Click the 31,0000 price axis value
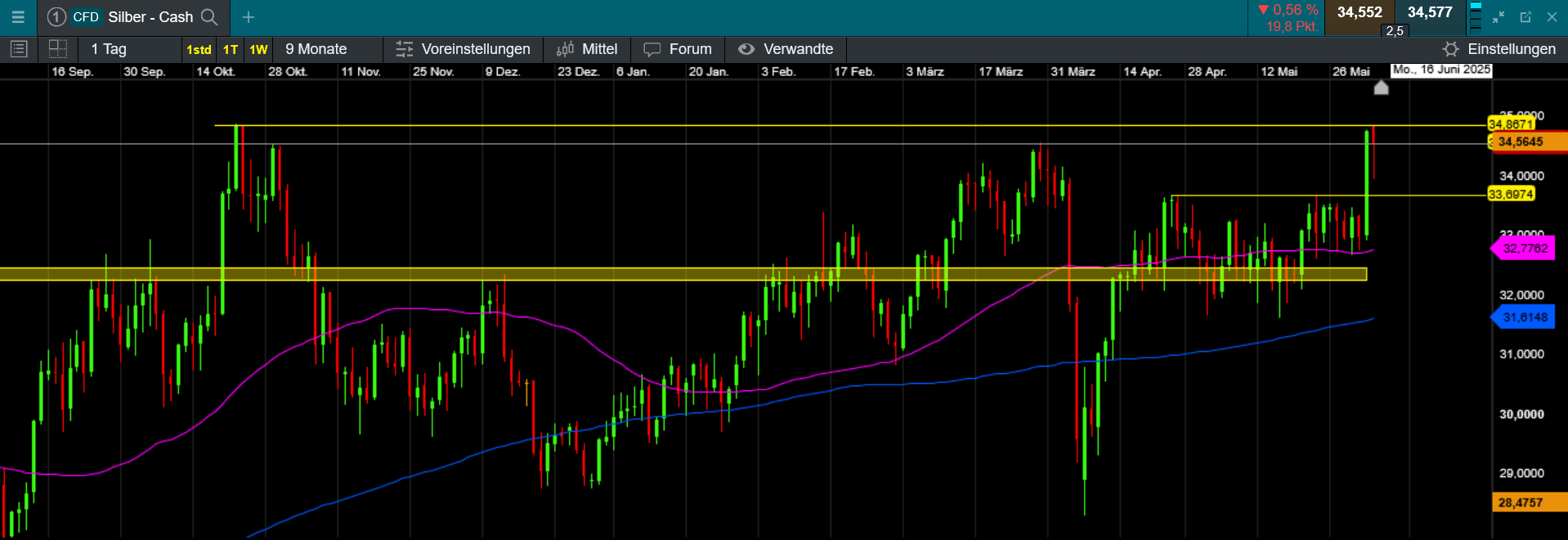Viewport: 1568px width, 540px height. point(1521,353)
